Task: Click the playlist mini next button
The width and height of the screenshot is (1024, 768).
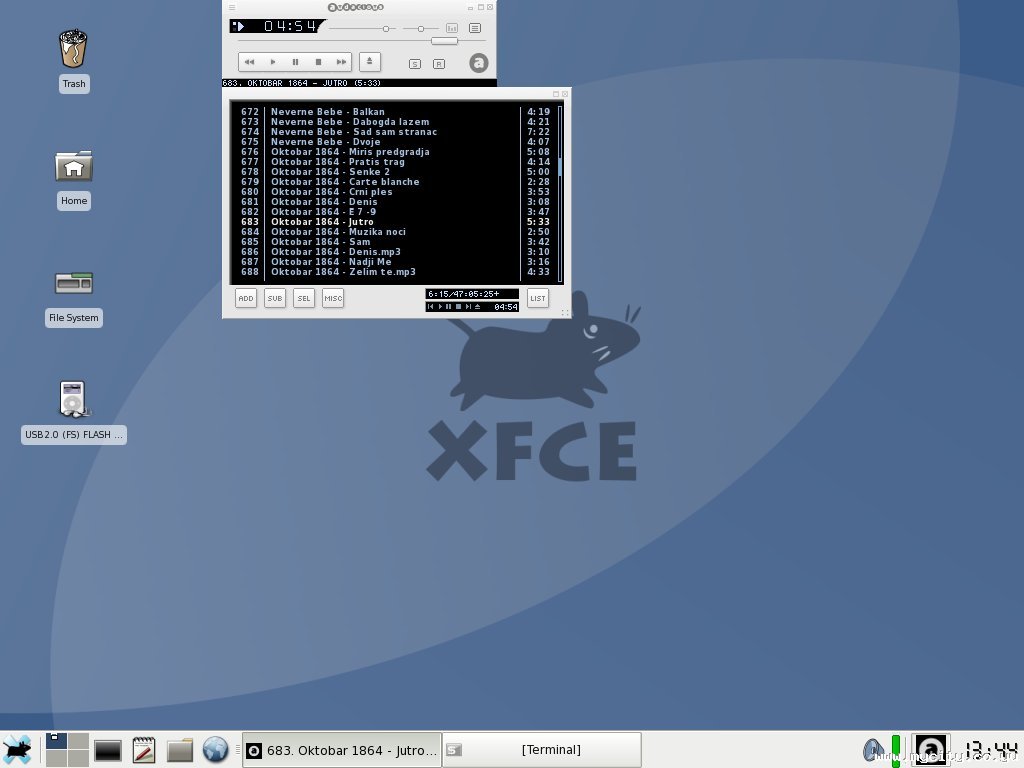Action: tap(468, 306)
